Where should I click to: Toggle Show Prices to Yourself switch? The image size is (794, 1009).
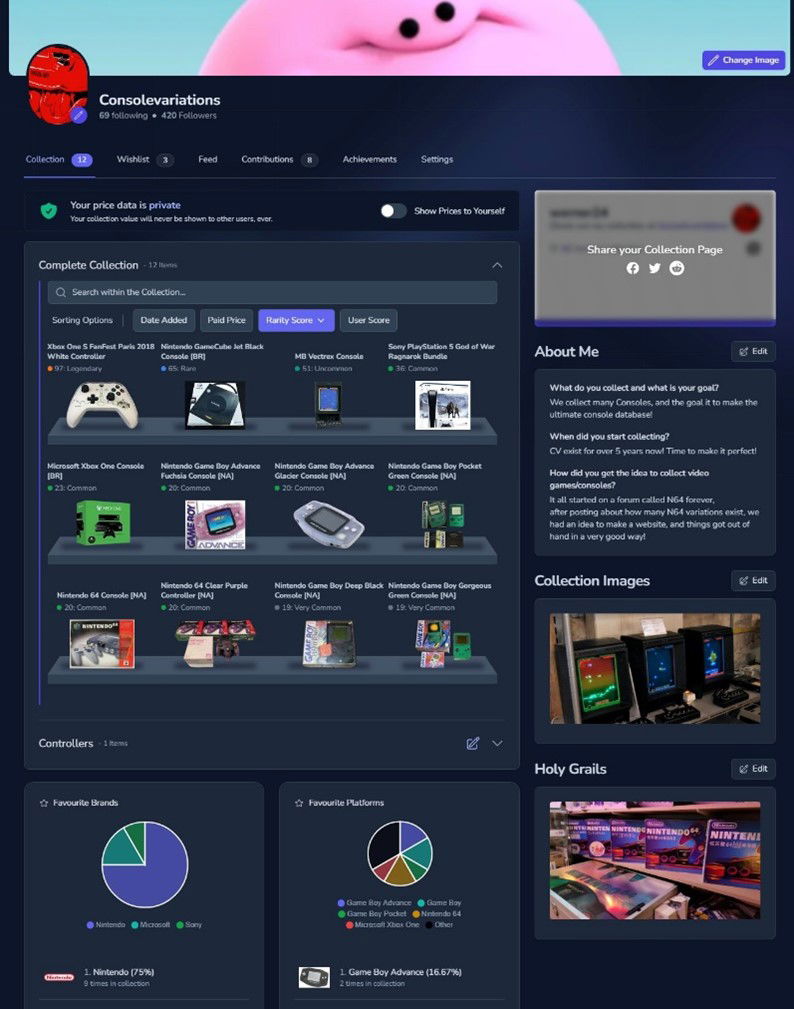[x=392, y=210]
